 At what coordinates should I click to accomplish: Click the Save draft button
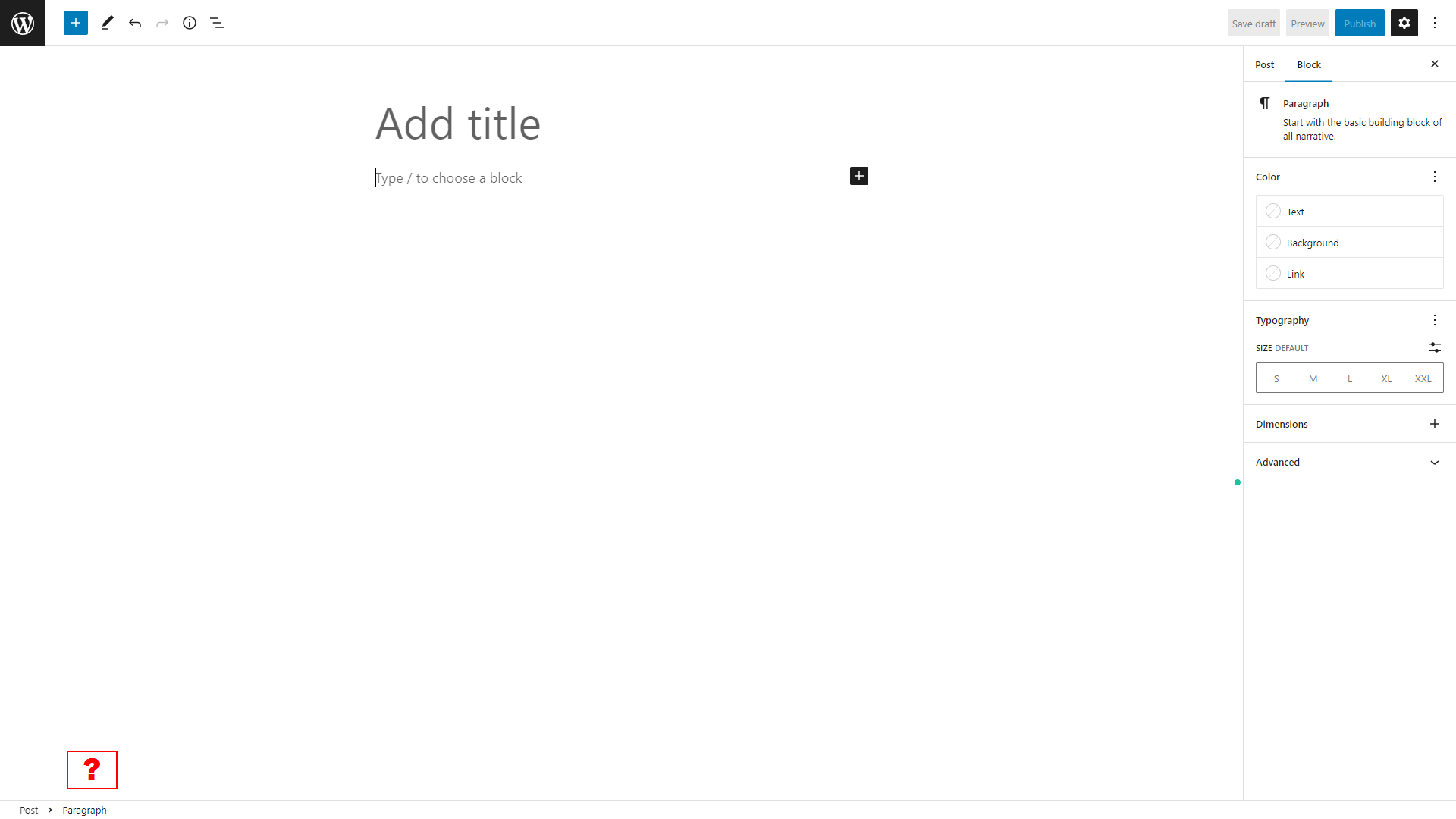pyautogui.click(x=1253, y=22)
